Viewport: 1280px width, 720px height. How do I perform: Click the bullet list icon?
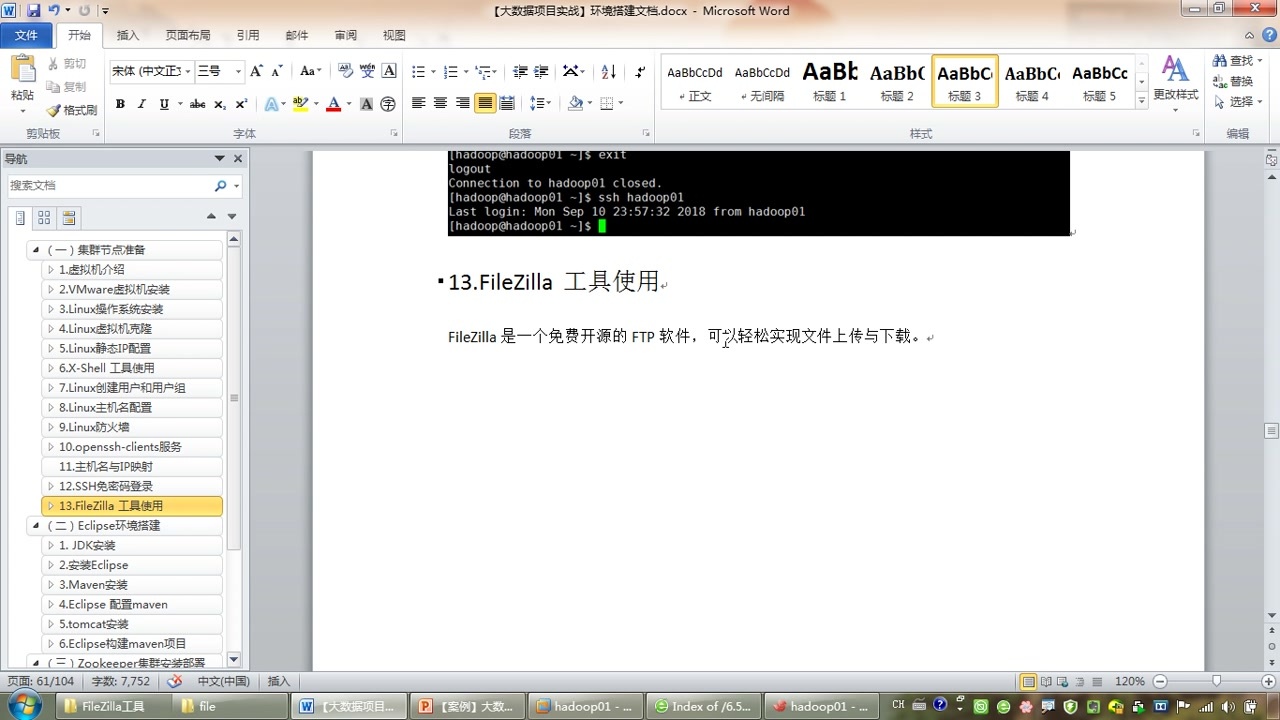click(419, 72)
